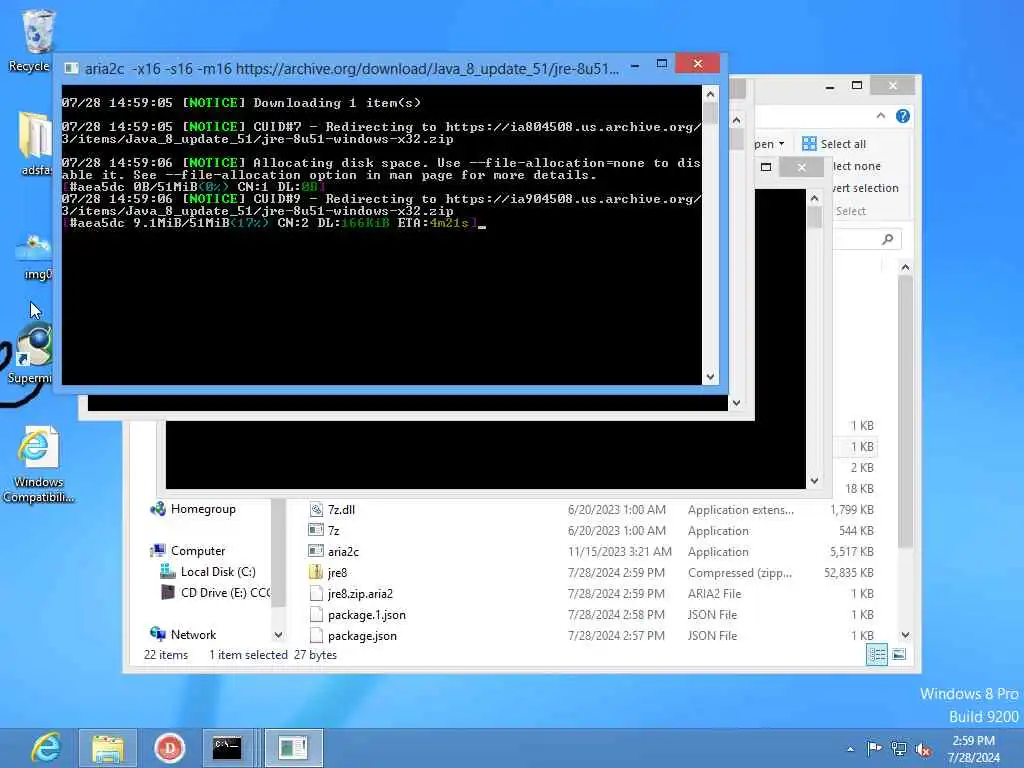Image resolution: width=1024 pixels, height=768 pixels.
Task: Minimize the aria2c console window
Action: coord(635,65)
